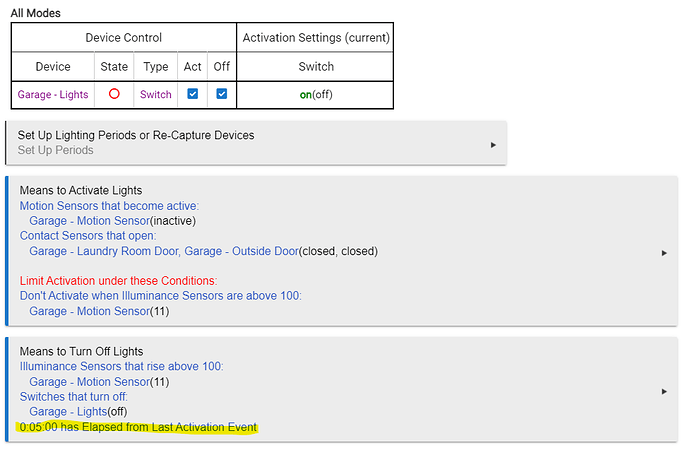Click the highlighted 0:05:00 elapsed time setting
Viewport: 690px width, 454px height.
138,427
